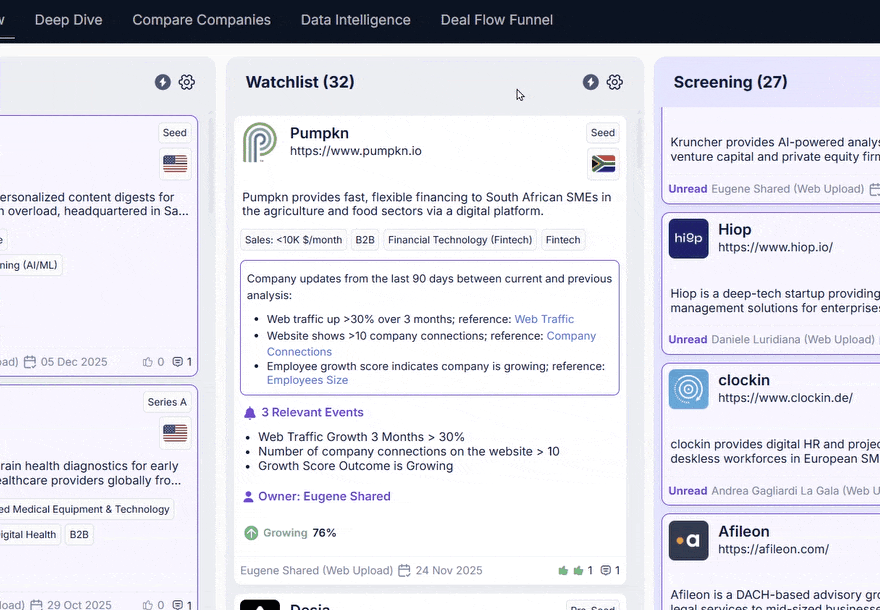Click the left column's settings gear icon
This screenshot has width=880, height=610.
187,82
